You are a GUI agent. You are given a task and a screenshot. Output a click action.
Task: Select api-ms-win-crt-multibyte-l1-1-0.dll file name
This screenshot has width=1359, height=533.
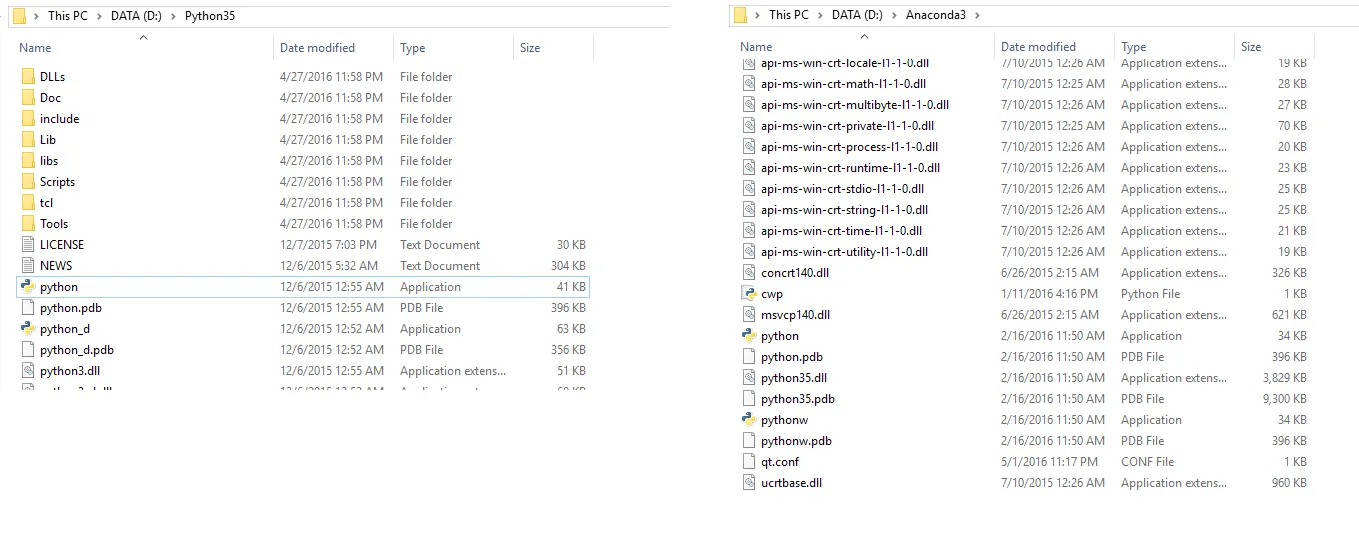[855, 105]
